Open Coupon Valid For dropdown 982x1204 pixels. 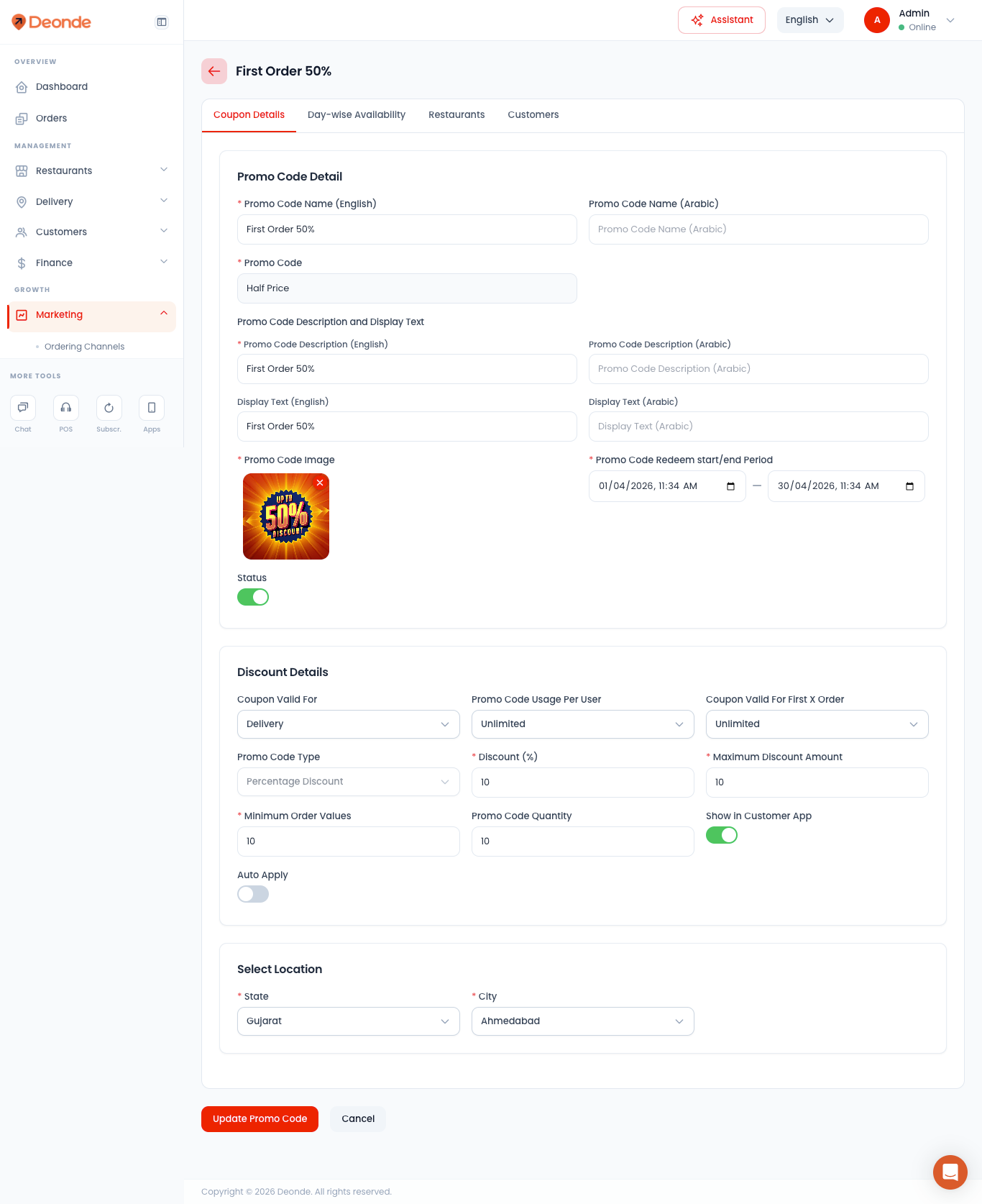tap(349, 724)
